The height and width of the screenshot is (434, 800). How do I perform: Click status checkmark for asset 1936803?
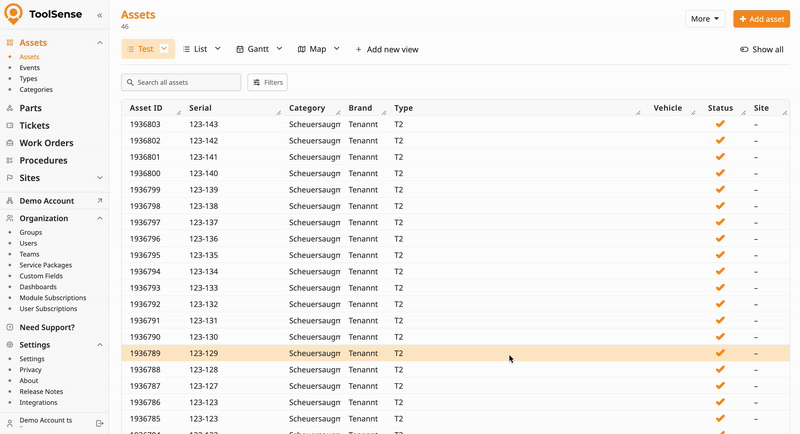point(720,124)
